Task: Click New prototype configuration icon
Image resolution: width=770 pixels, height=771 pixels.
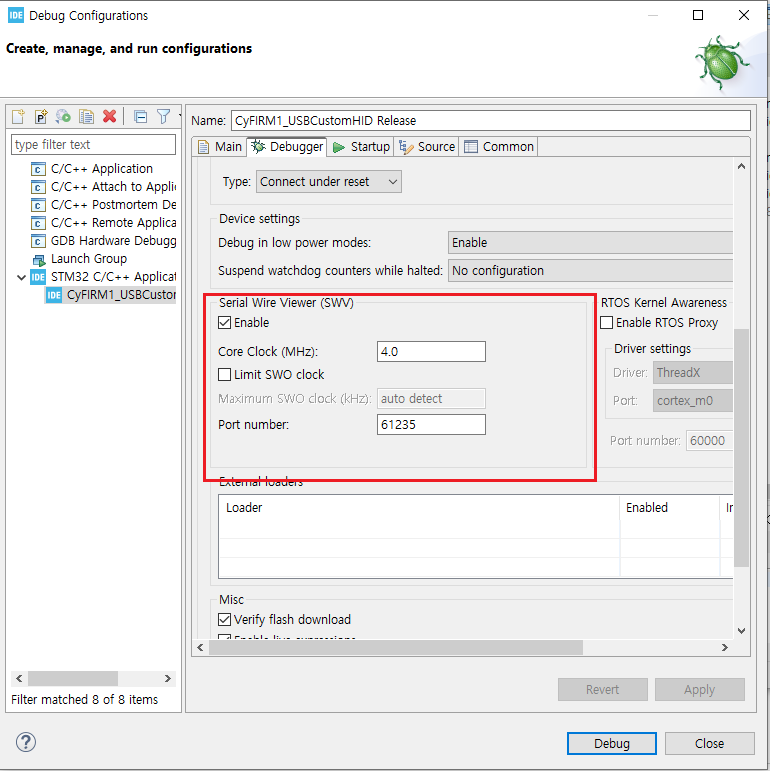Action: (41, 117)
